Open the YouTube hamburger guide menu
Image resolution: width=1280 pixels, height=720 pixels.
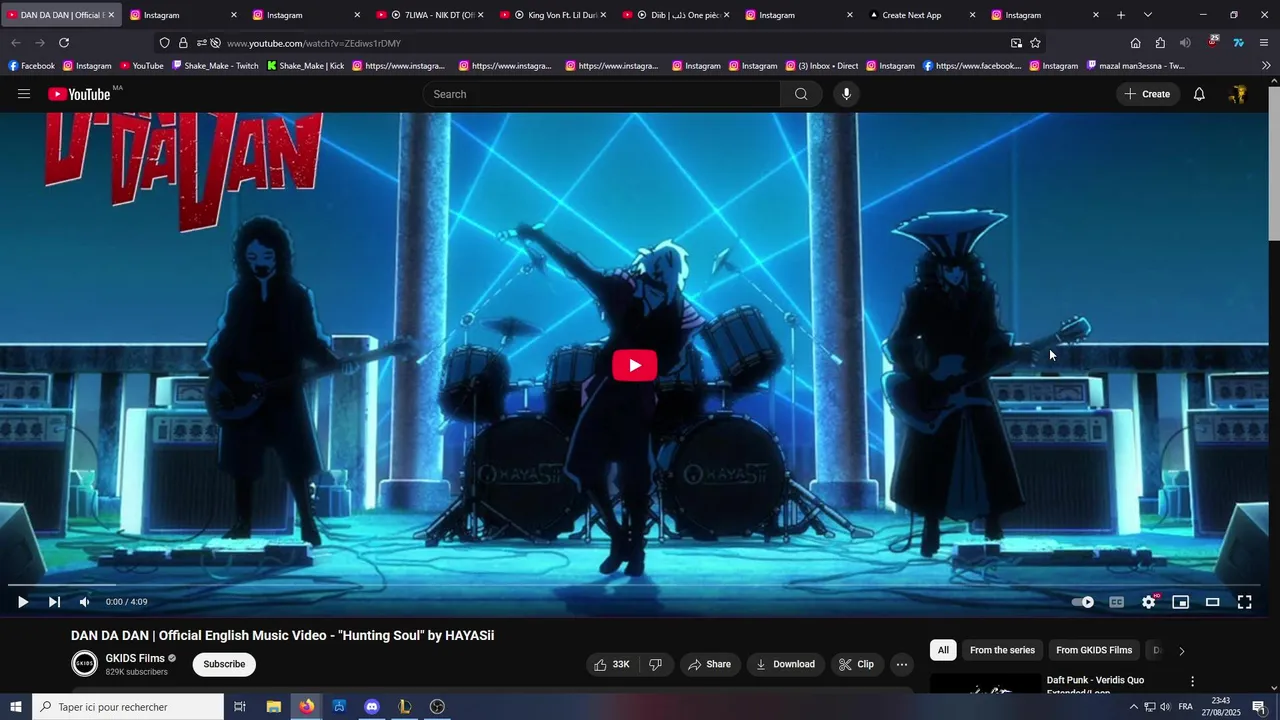coord(24,94)
